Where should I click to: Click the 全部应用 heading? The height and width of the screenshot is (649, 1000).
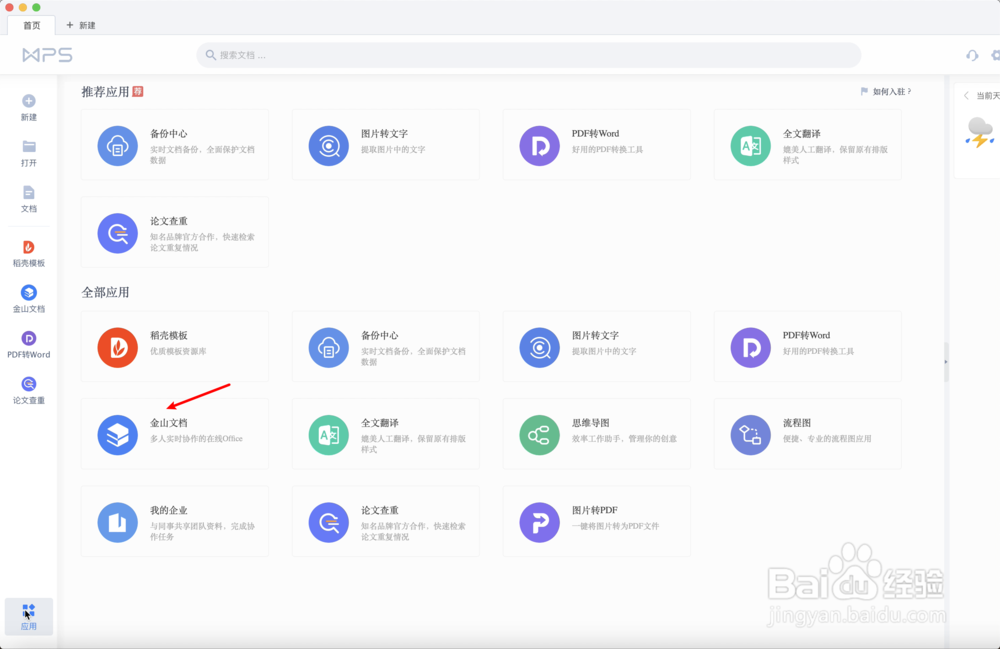point(106,293)
